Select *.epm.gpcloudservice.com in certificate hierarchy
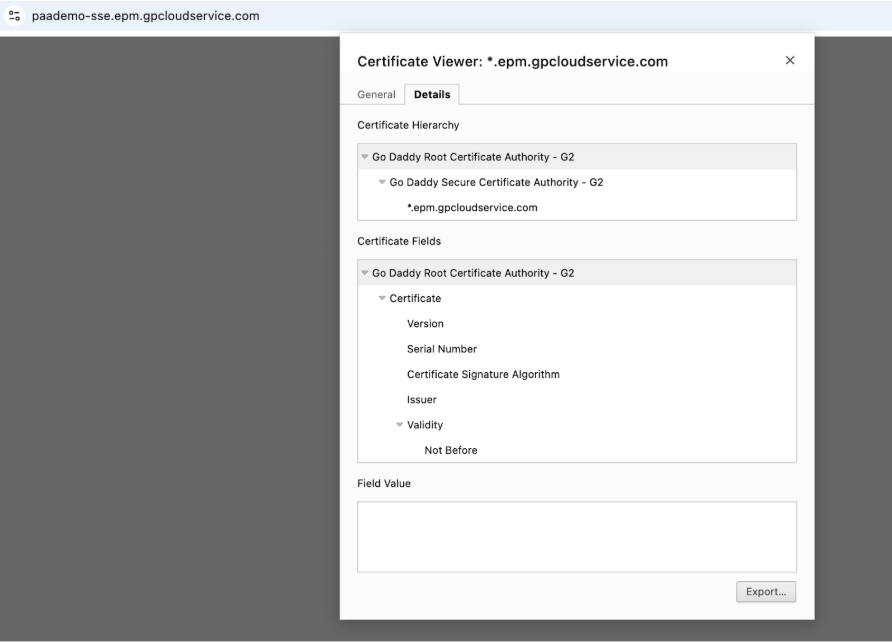This screenshot has height=642, width=892. click(472, 208)
